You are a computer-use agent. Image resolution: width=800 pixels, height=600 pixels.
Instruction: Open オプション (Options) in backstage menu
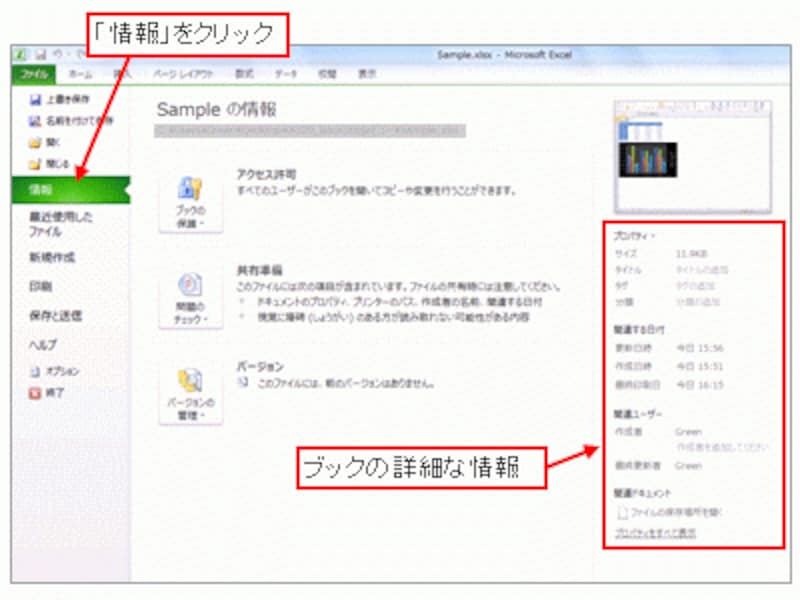pyautogui.click(x=55, y=371)
